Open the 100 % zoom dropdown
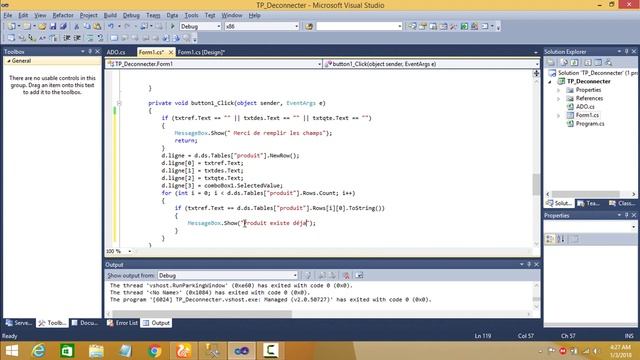The image size is (640, 360). pyautogui.click(x=129, y=251)
